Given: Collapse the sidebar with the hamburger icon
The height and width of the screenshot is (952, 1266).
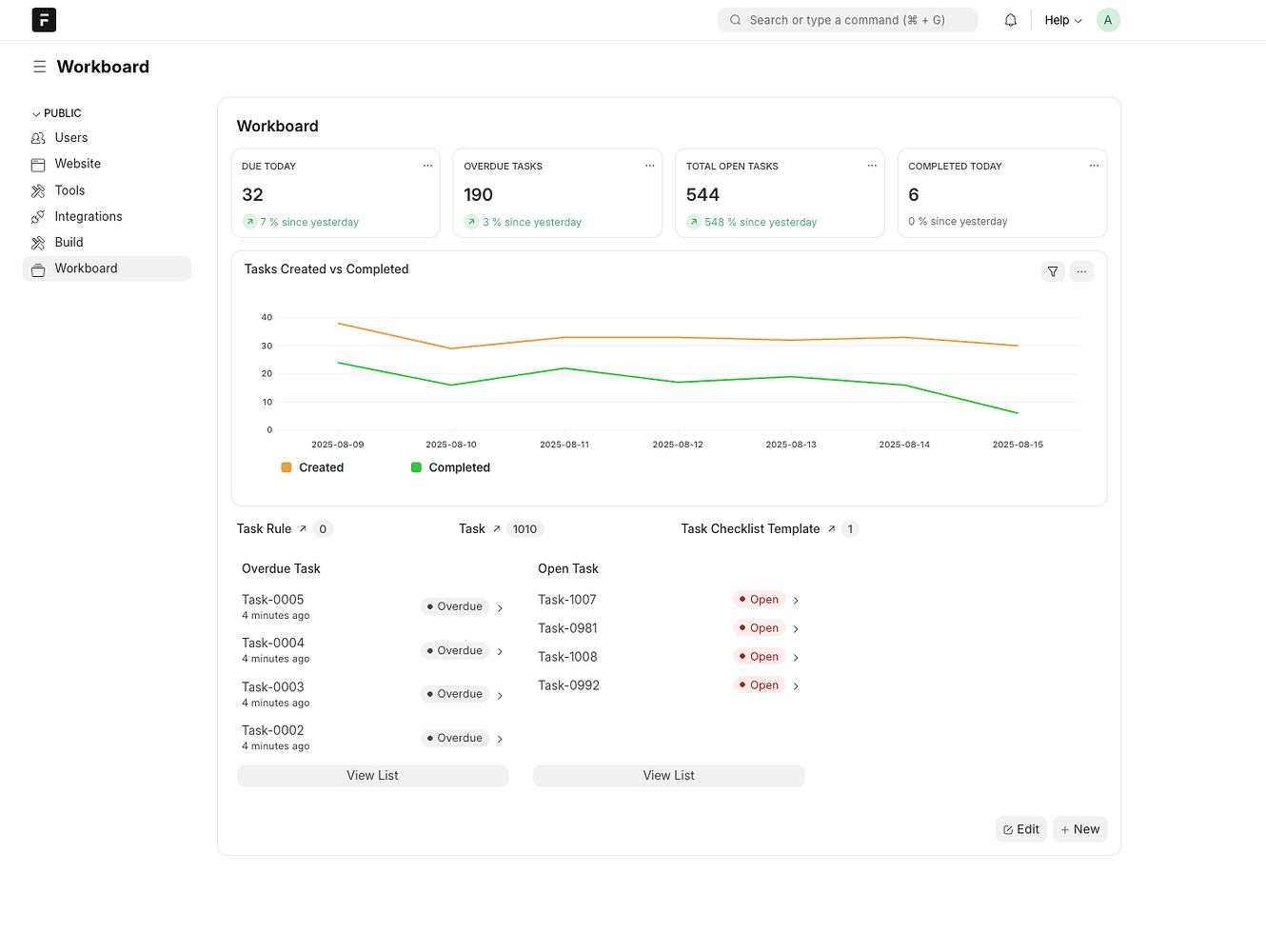Looking at the screenshot, I should point(39,66).
